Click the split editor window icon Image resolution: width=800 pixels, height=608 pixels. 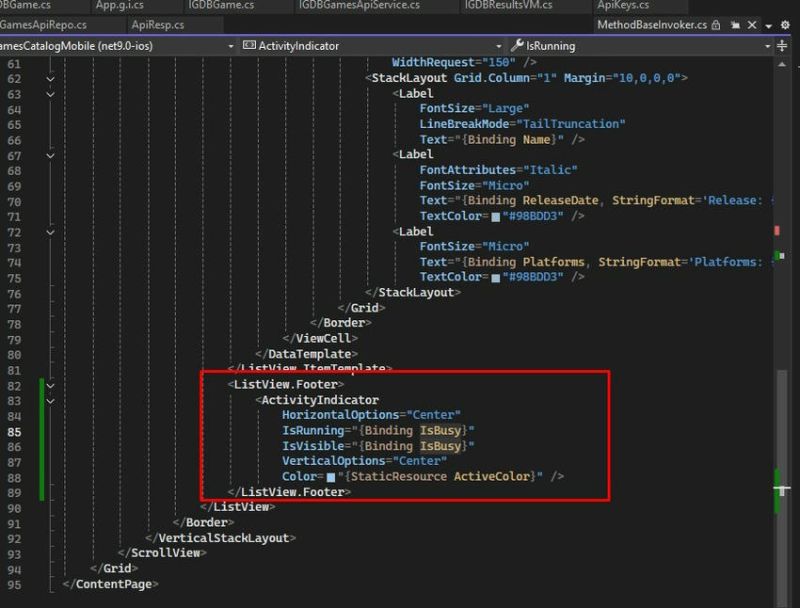(784, 46)
